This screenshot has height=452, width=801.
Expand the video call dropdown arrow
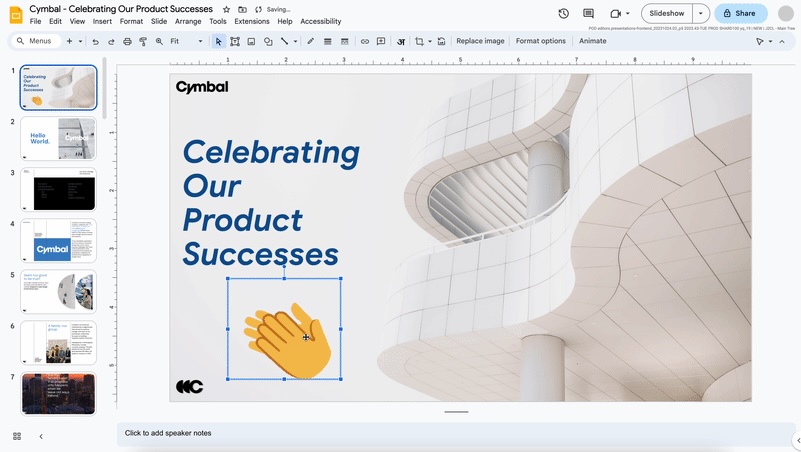click(x=628, y=13)
